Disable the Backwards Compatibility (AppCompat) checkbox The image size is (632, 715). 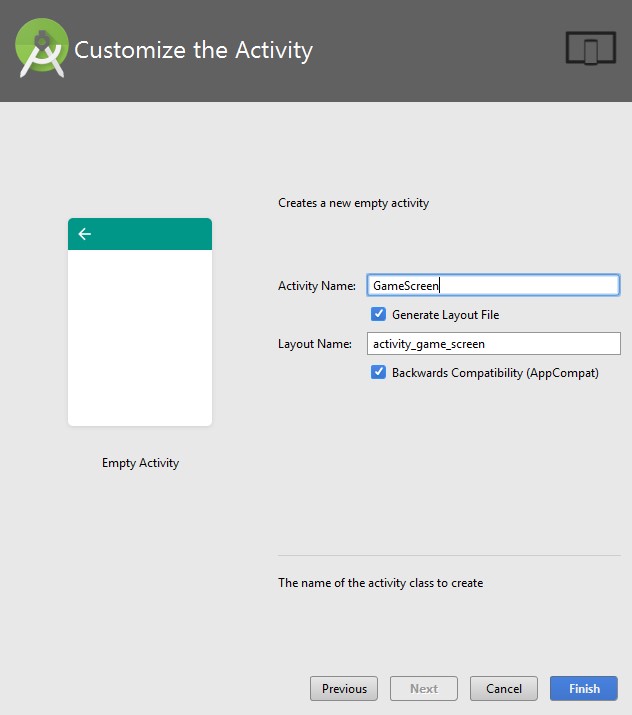pos(379,372)
